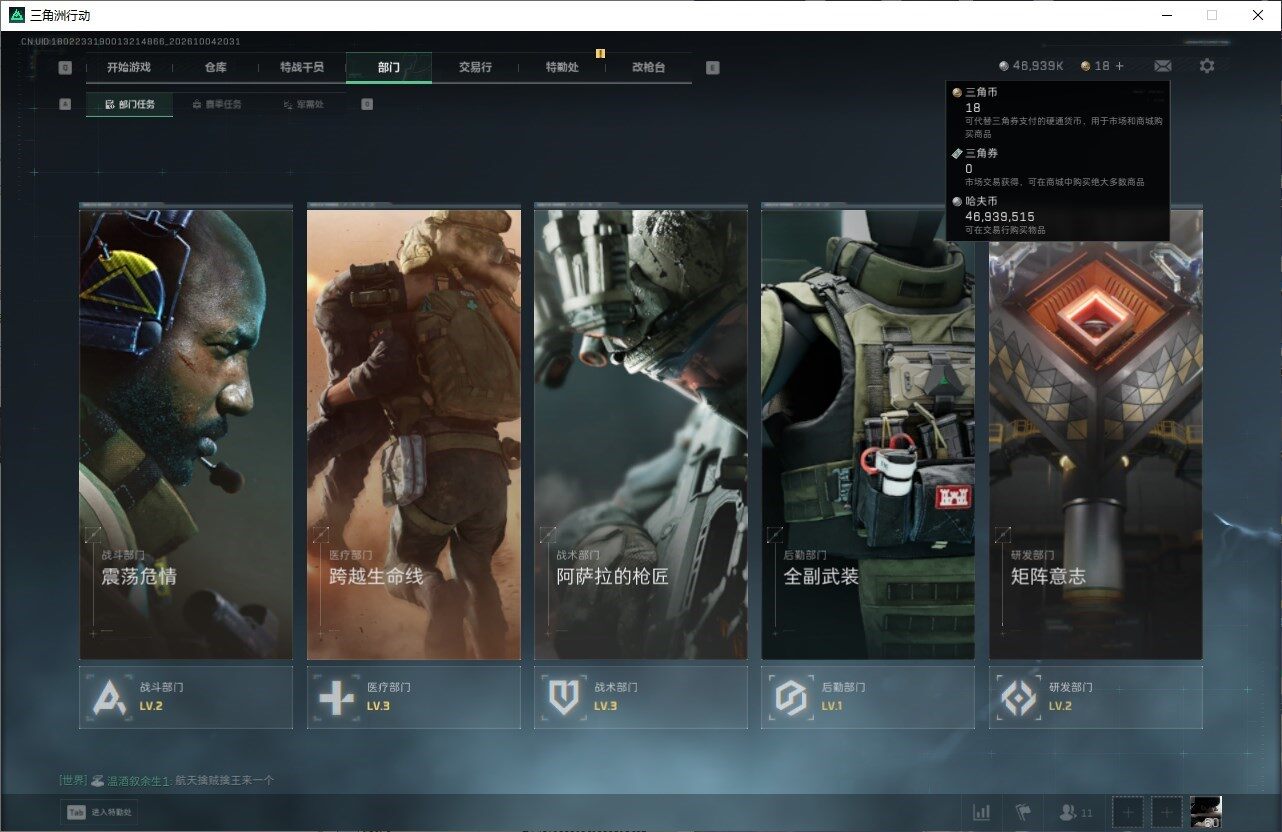
Task: Open the sub-tab between 部门任务 and 军需处
Action: click(x=216, y=104)
